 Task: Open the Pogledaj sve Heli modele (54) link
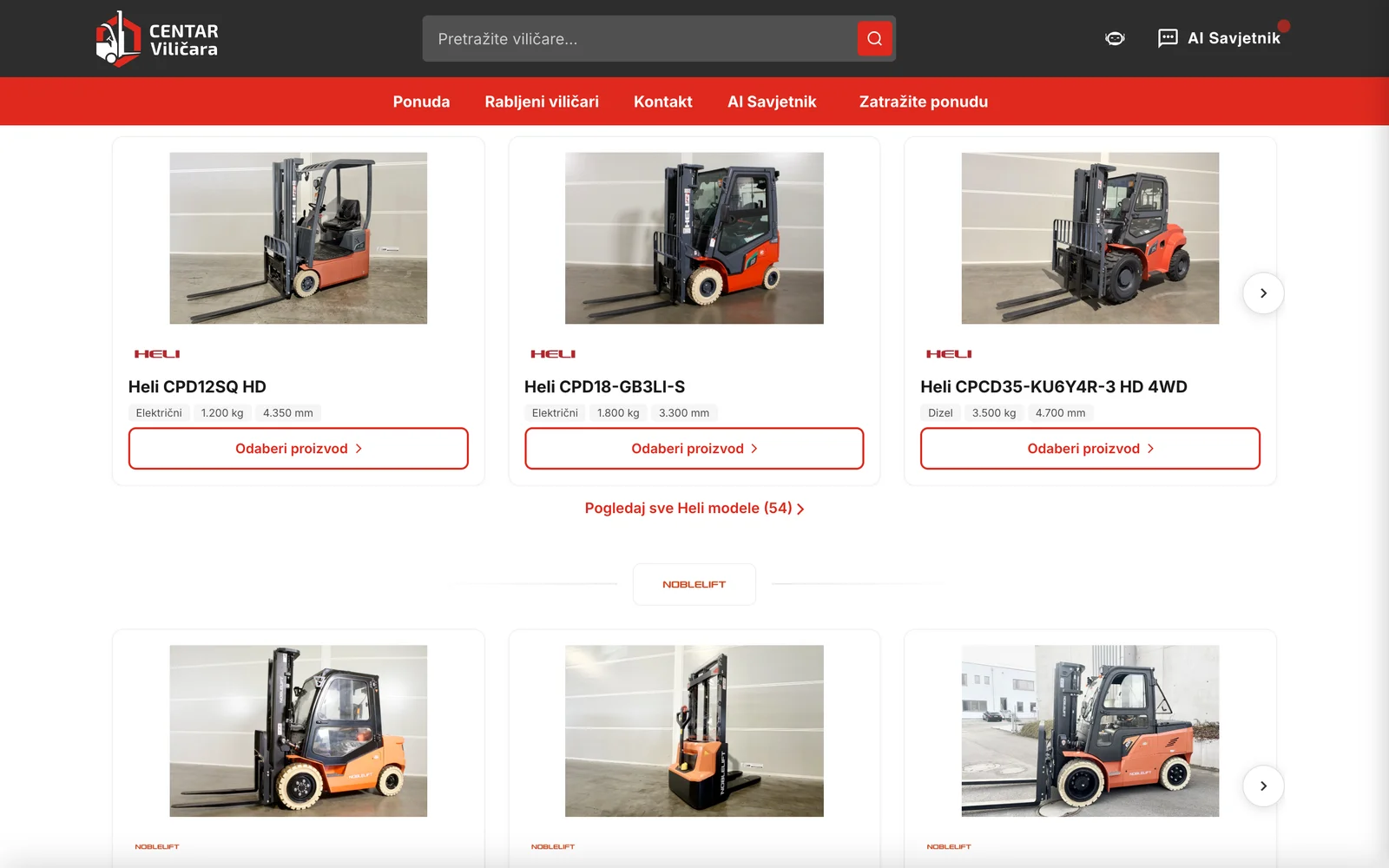pyautogui.click(x=694, y=509)
